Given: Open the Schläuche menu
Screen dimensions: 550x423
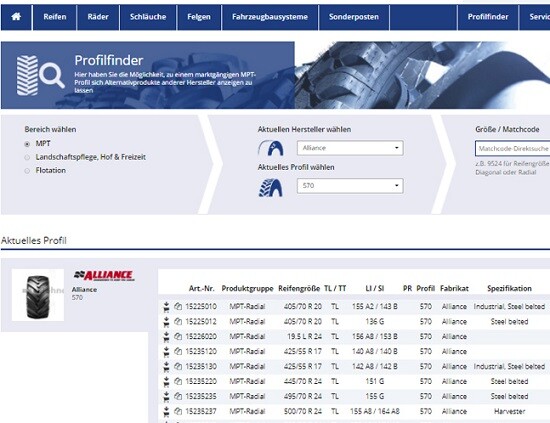Looking at the screenshot, I should 148,17.
